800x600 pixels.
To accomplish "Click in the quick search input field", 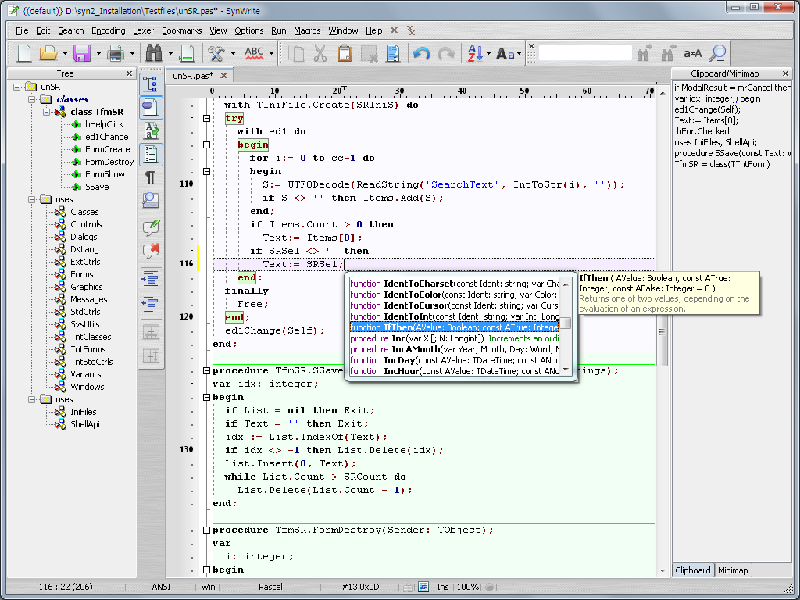I will tap(584, 53).
